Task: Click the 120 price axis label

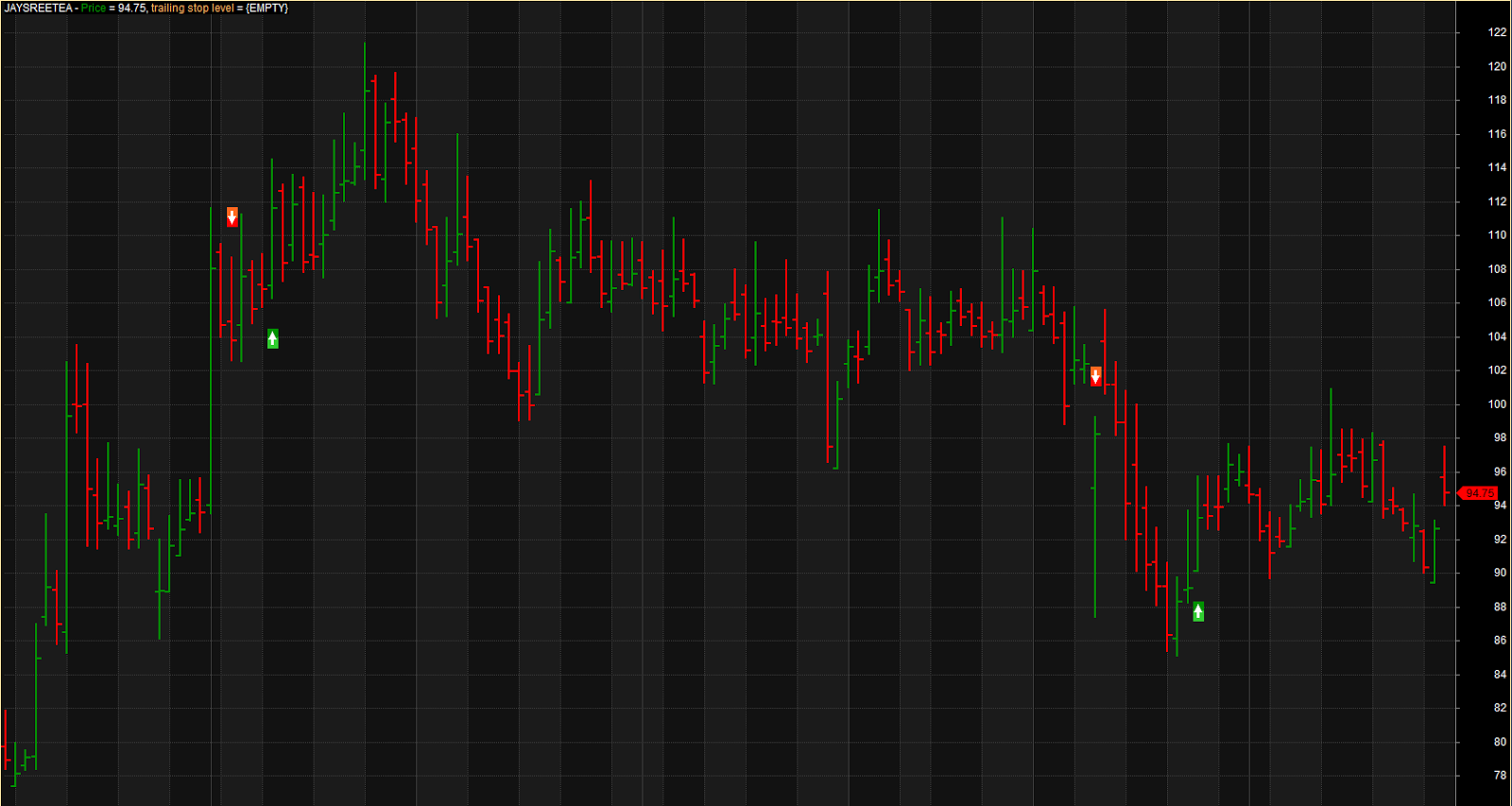Action: click(x=1497, y=66)
